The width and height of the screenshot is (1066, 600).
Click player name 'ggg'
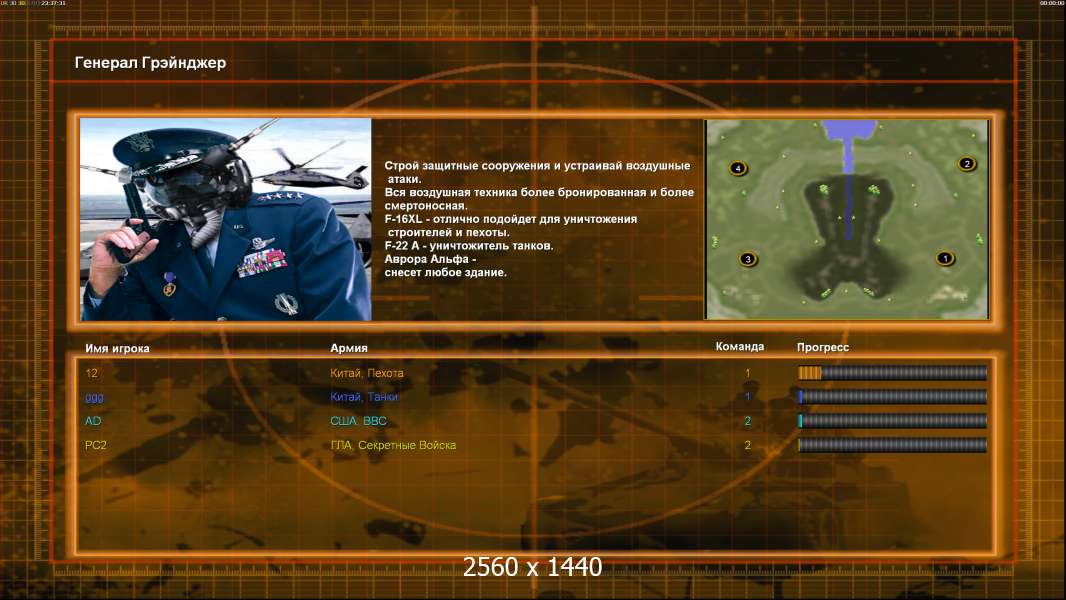(x=94, y=398)
